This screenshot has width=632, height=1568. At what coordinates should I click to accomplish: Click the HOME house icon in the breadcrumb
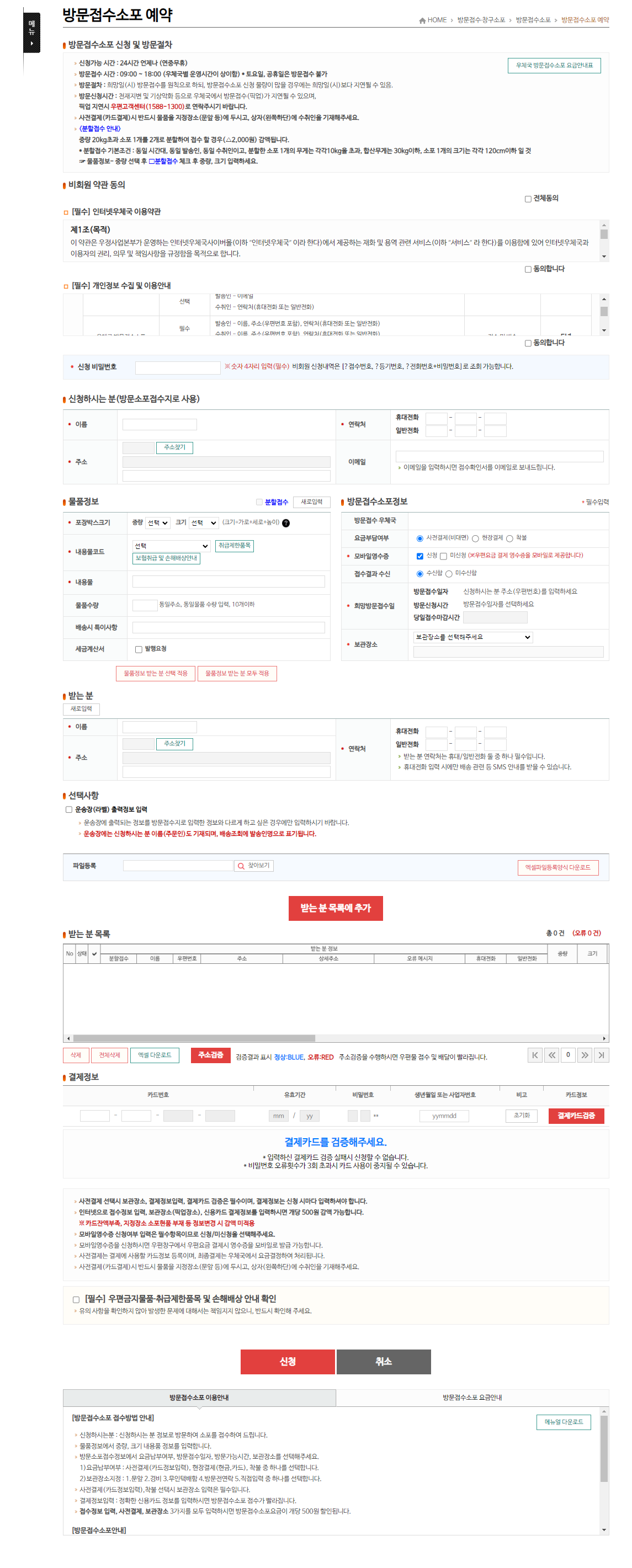(x=422, y=20)
